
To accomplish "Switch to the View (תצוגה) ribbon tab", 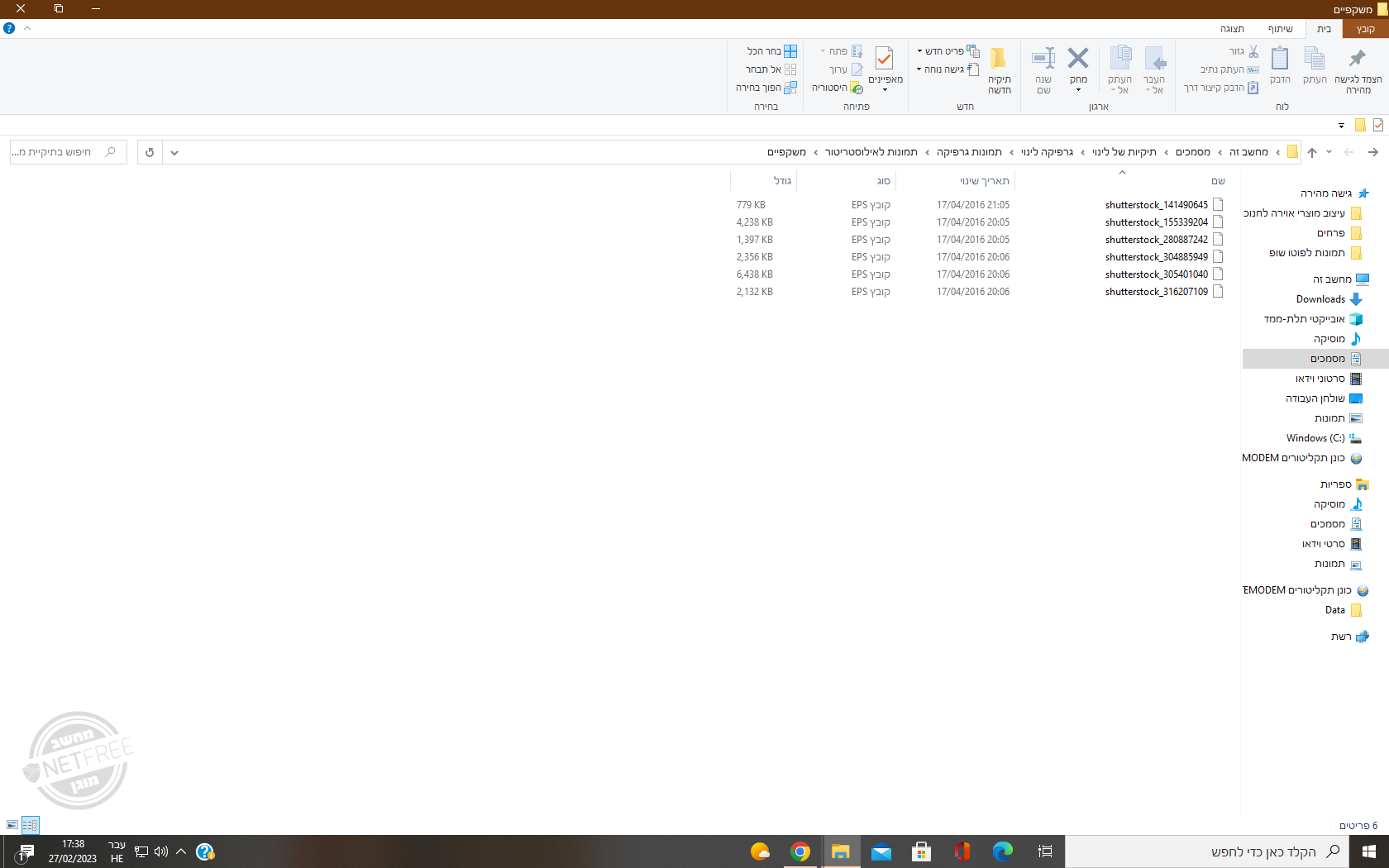I will [x=1232, y=29].
